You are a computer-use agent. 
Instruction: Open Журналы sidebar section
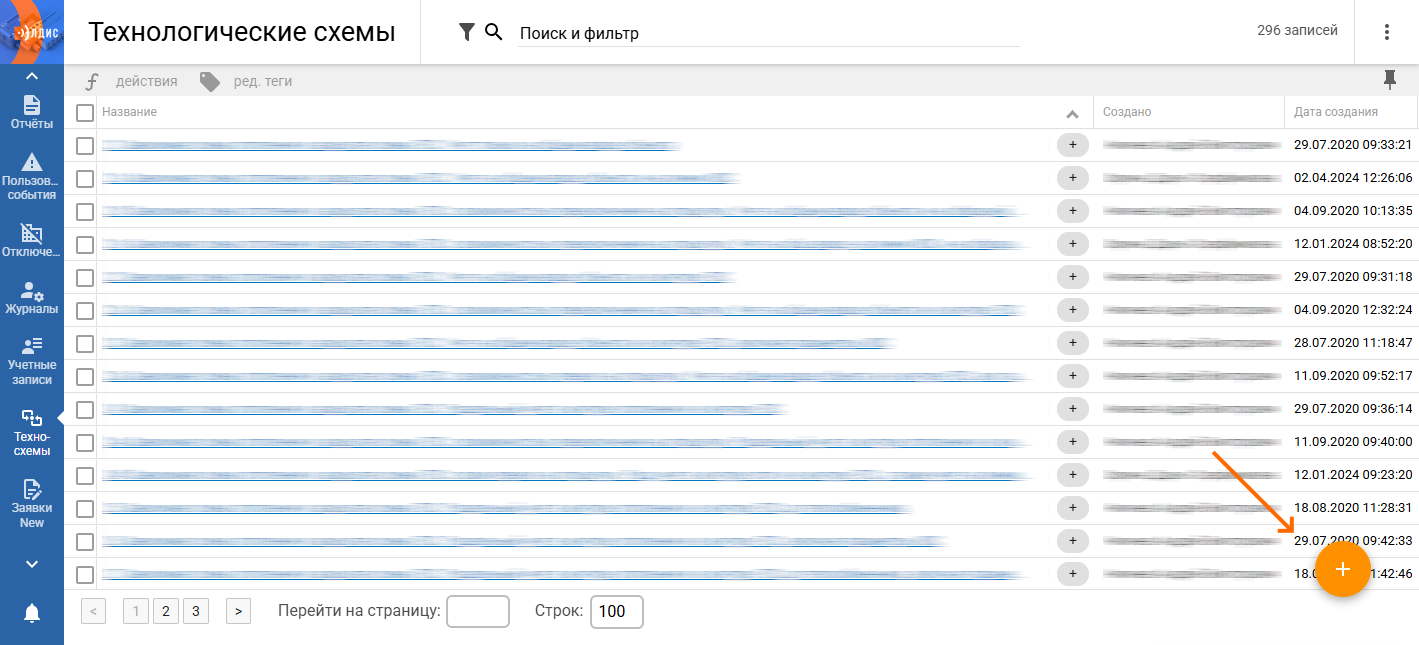coord(32,298)
